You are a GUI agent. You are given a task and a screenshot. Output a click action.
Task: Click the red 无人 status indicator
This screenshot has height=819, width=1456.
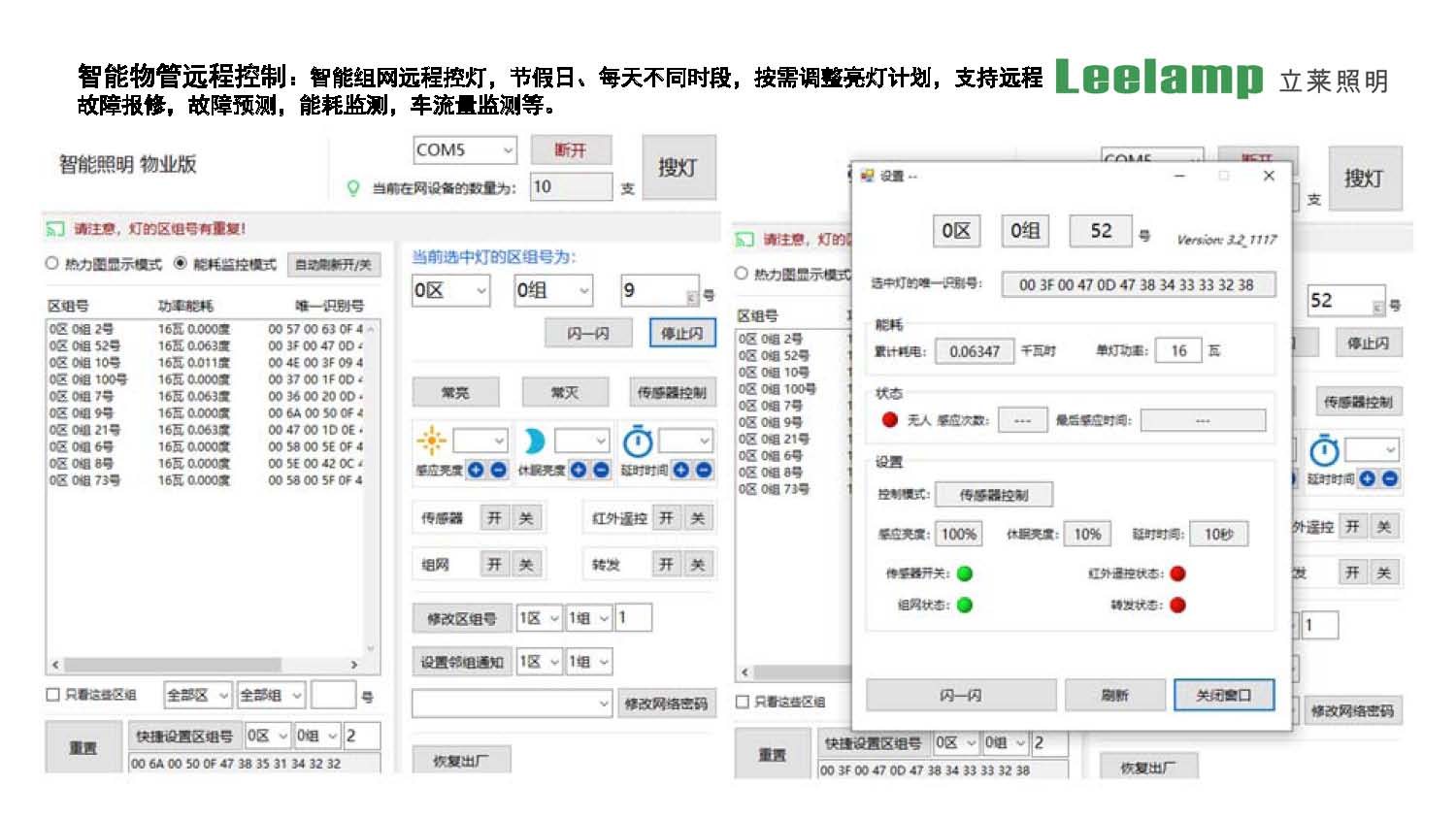pyautogui.click(x=889, y=420)
